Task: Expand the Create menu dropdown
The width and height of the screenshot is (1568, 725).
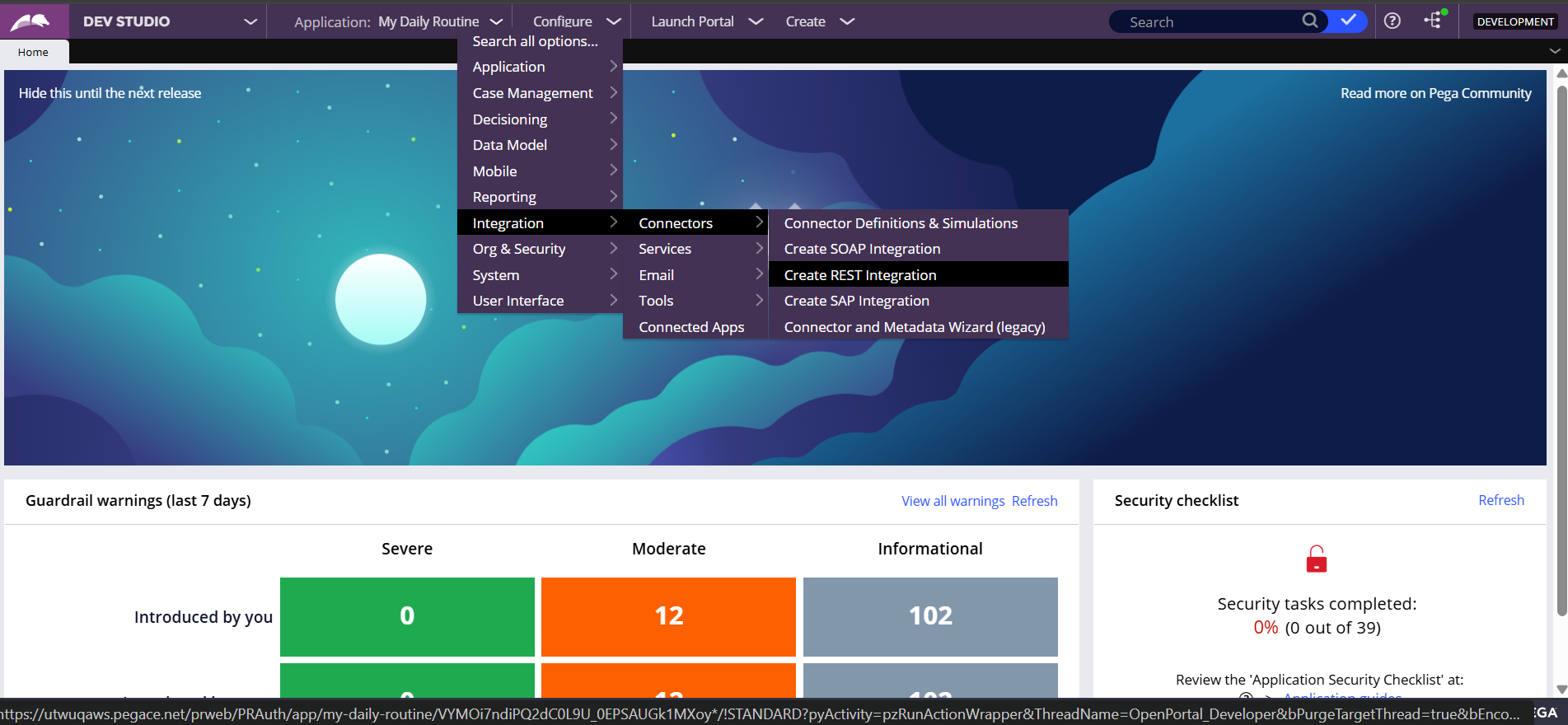Action: coord(846,21)
